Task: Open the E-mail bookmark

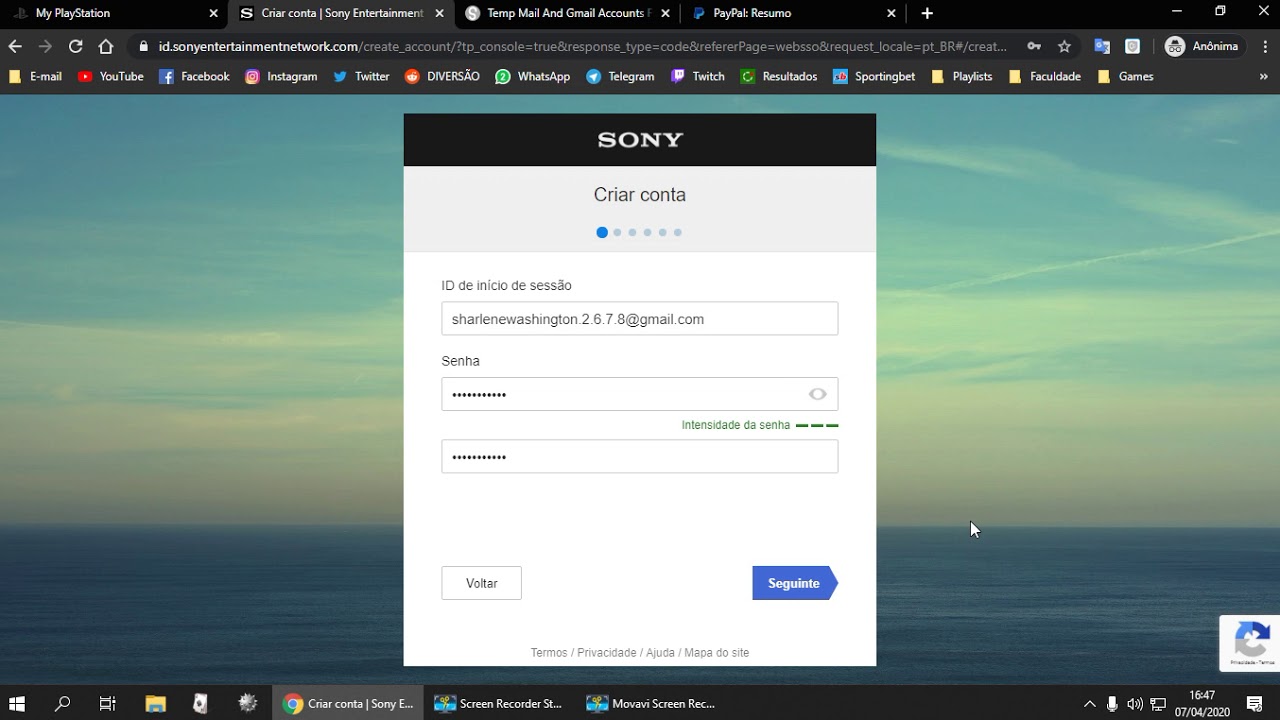Action: coord(35,76)
